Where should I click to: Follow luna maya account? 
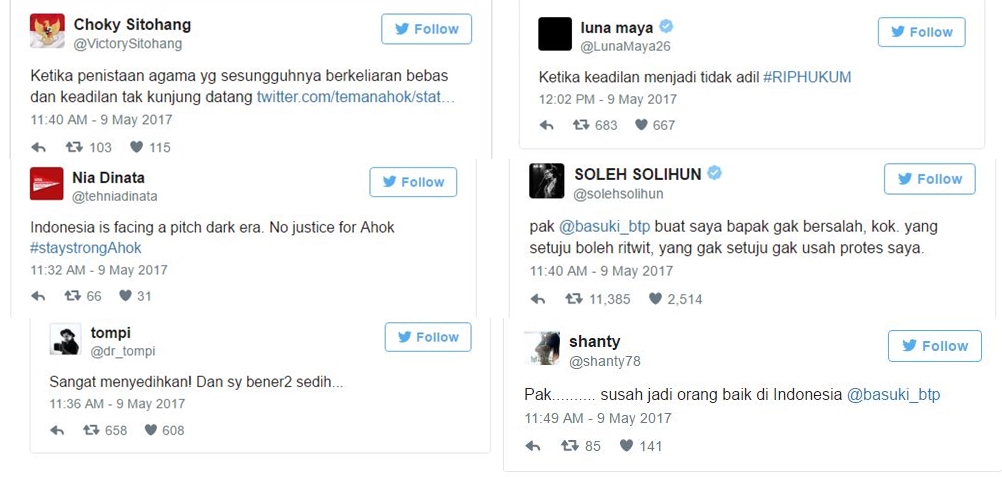[x=921, y=32]
